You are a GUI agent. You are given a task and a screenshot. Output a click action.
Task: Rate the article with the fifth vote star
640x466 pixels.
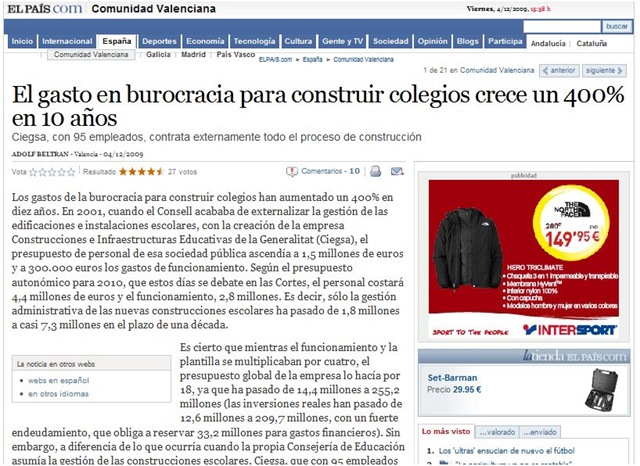[71, 172]
